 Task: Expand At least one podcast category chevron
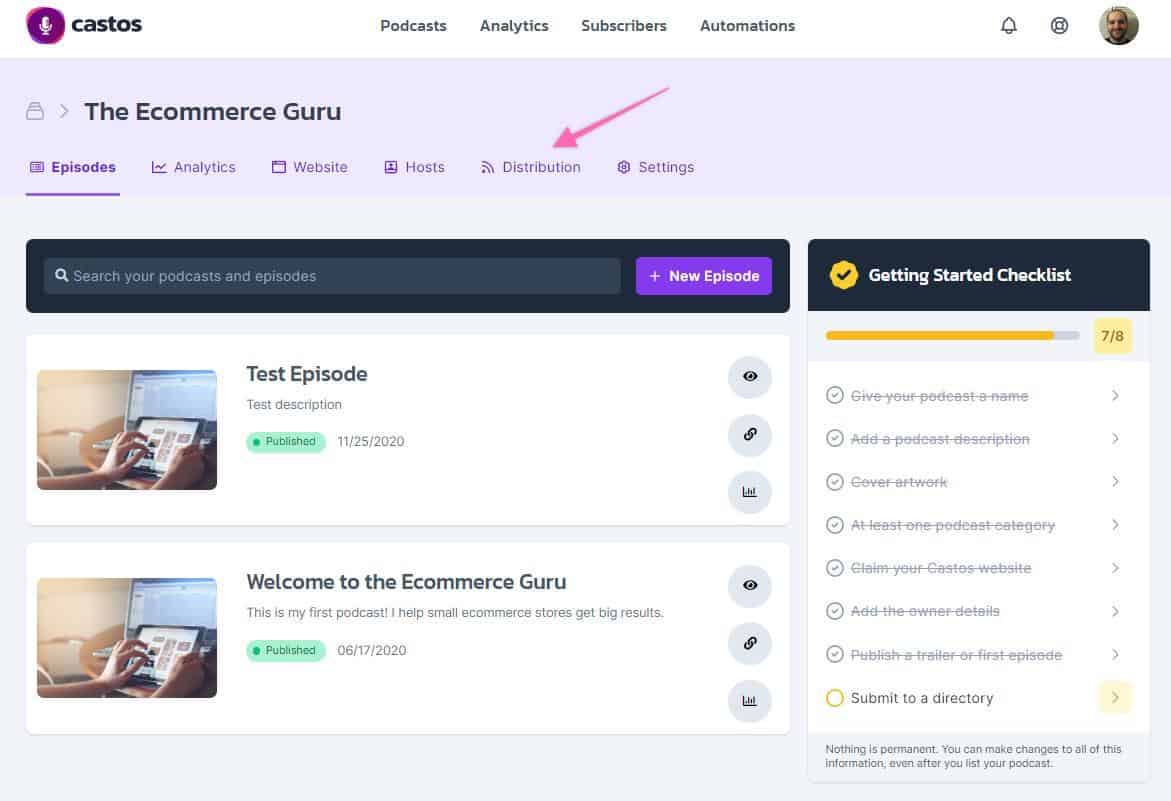[1115, 525]
